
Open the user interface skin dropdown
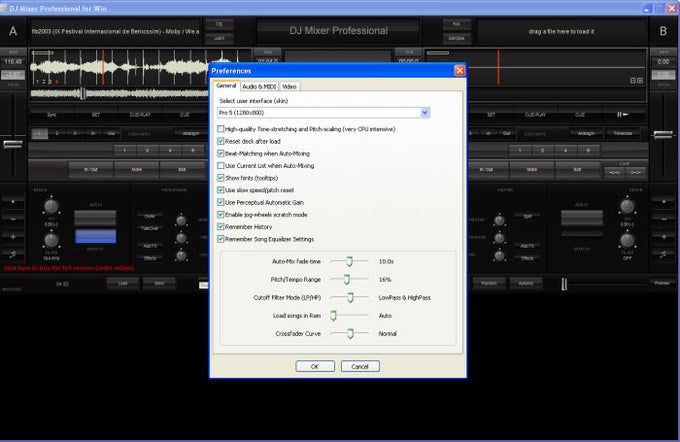coord(425,113)
